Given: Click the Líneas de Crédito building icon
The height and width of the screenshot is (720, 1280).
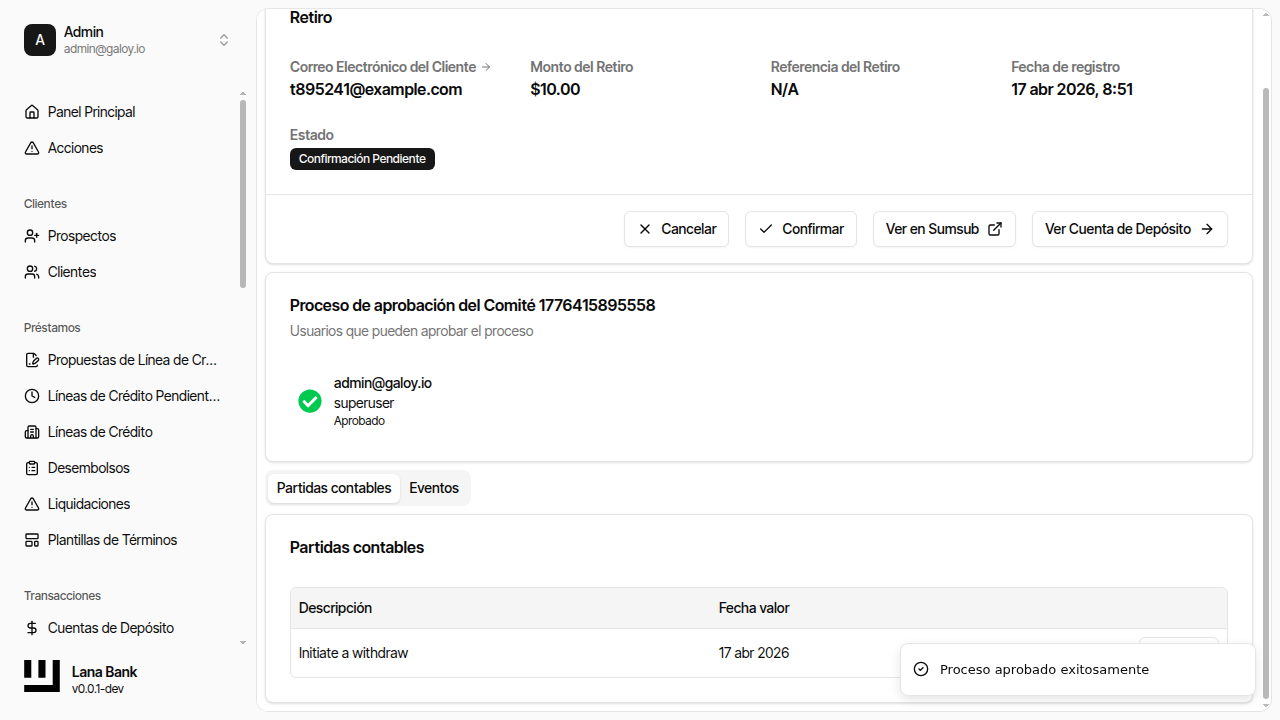Looking at the screenshot, I should [32, 432].
